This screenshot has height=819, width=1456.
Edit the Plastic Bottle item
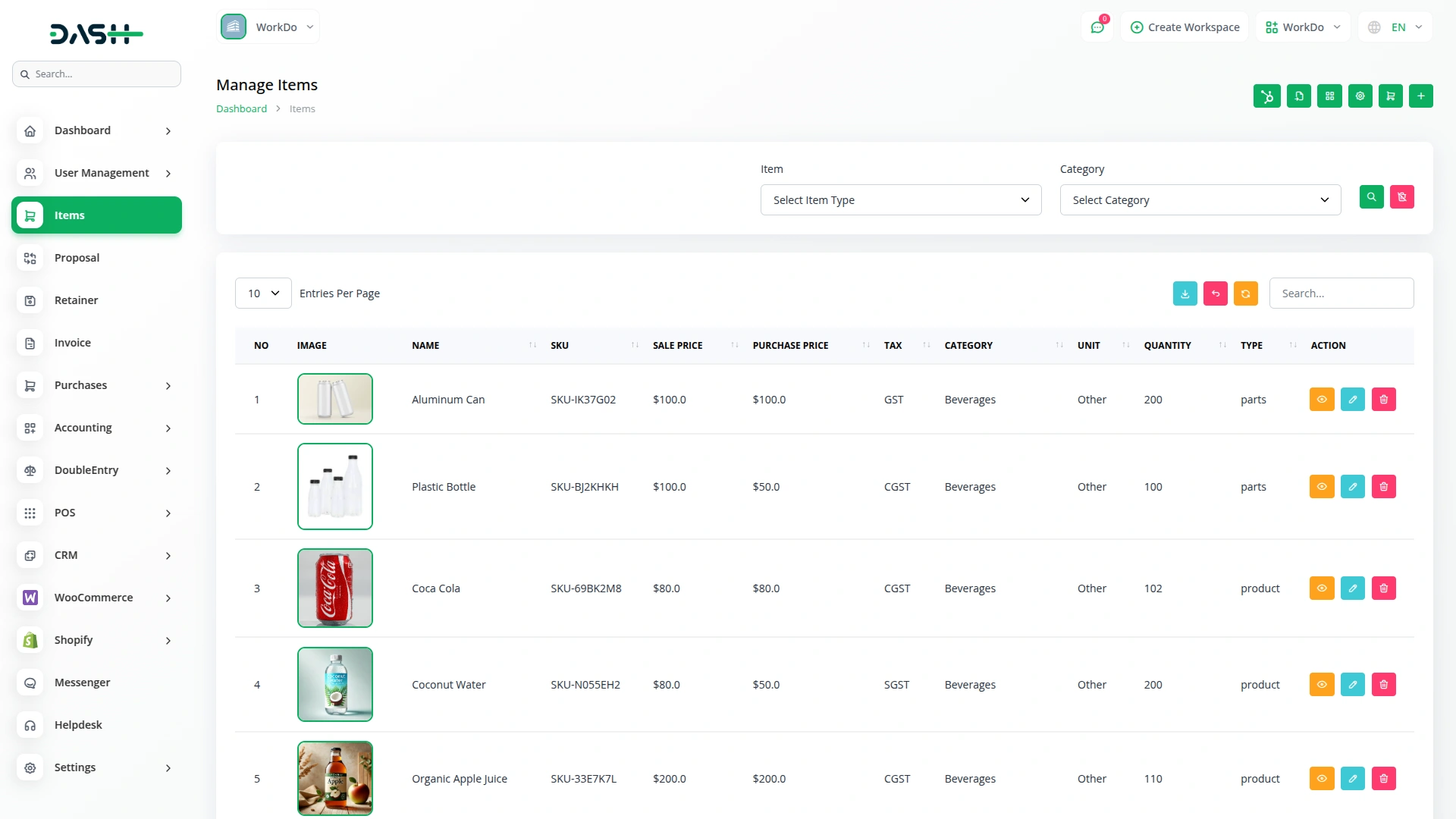1352,487
